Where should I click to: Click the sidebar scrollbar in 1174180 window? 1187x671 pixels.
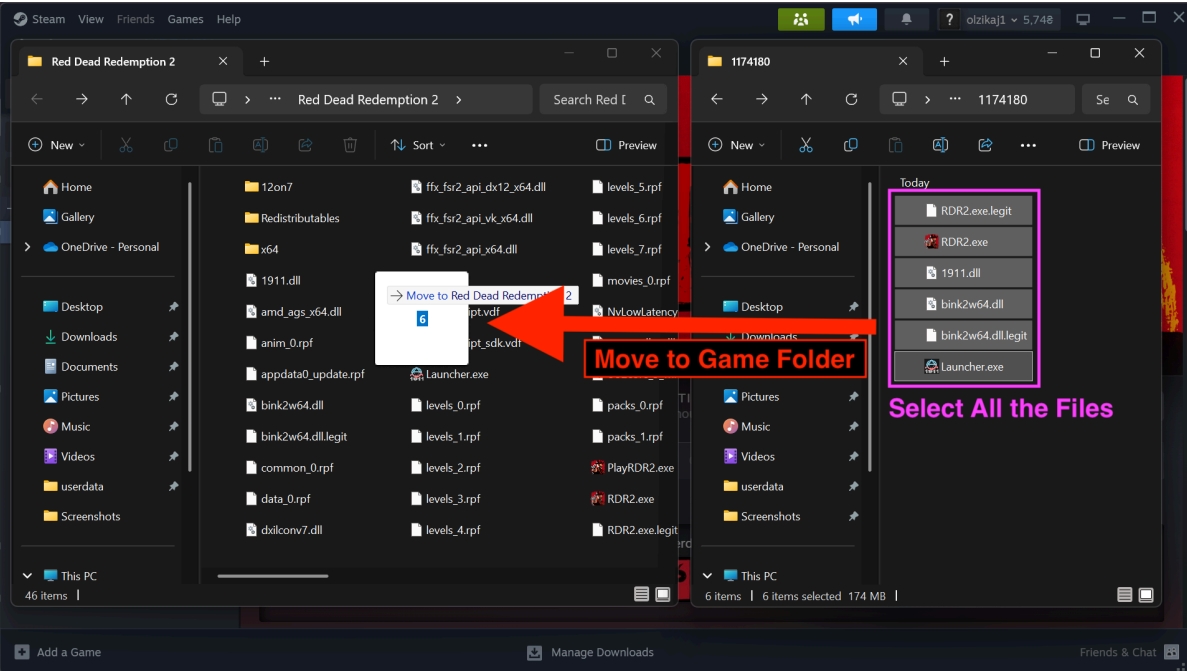pos(869,326)
